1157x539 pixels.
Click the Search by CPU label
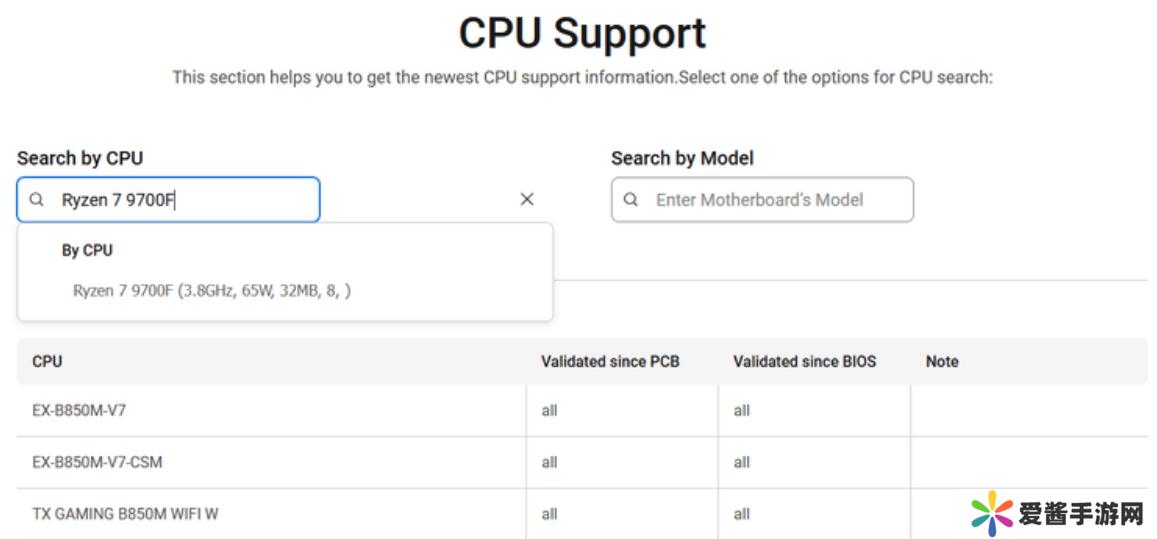click(x=80, y=158)
